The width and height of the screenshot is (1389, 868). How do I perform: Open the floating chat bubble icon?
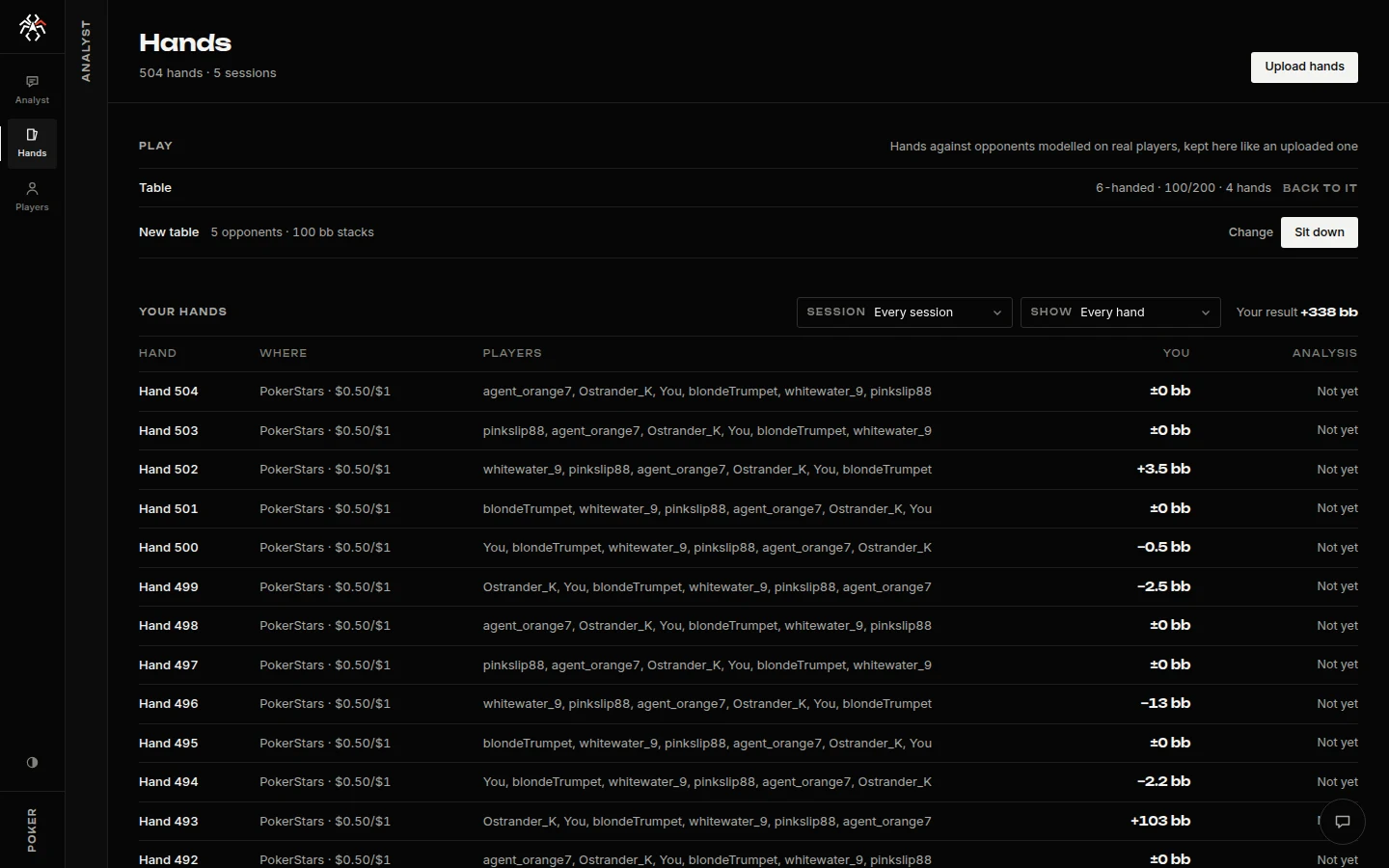point(1342,822)
